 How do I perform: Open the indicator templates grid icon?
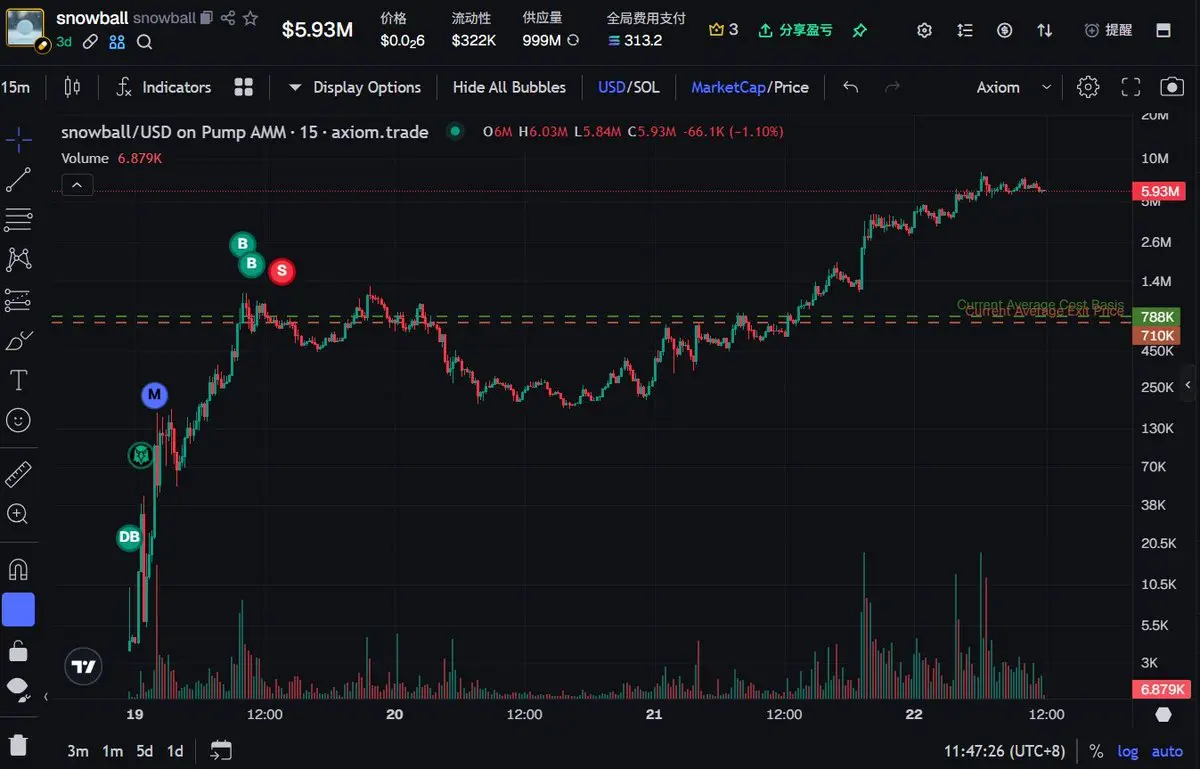(243, 87)
